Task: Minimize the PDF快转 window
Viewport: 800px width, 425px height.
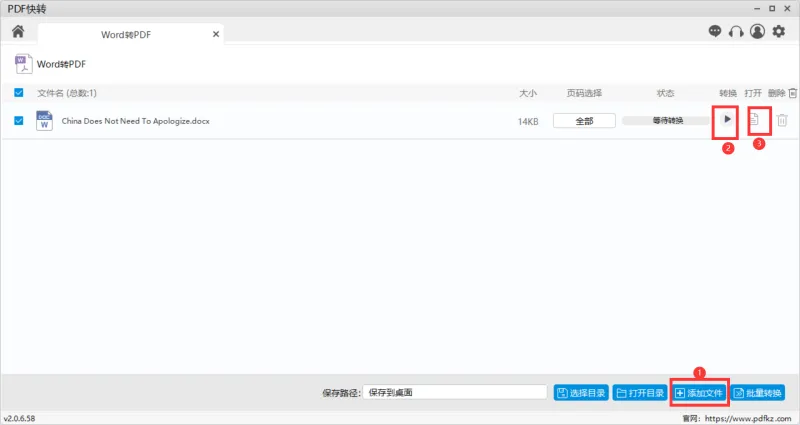Action: tap(757, 9)
